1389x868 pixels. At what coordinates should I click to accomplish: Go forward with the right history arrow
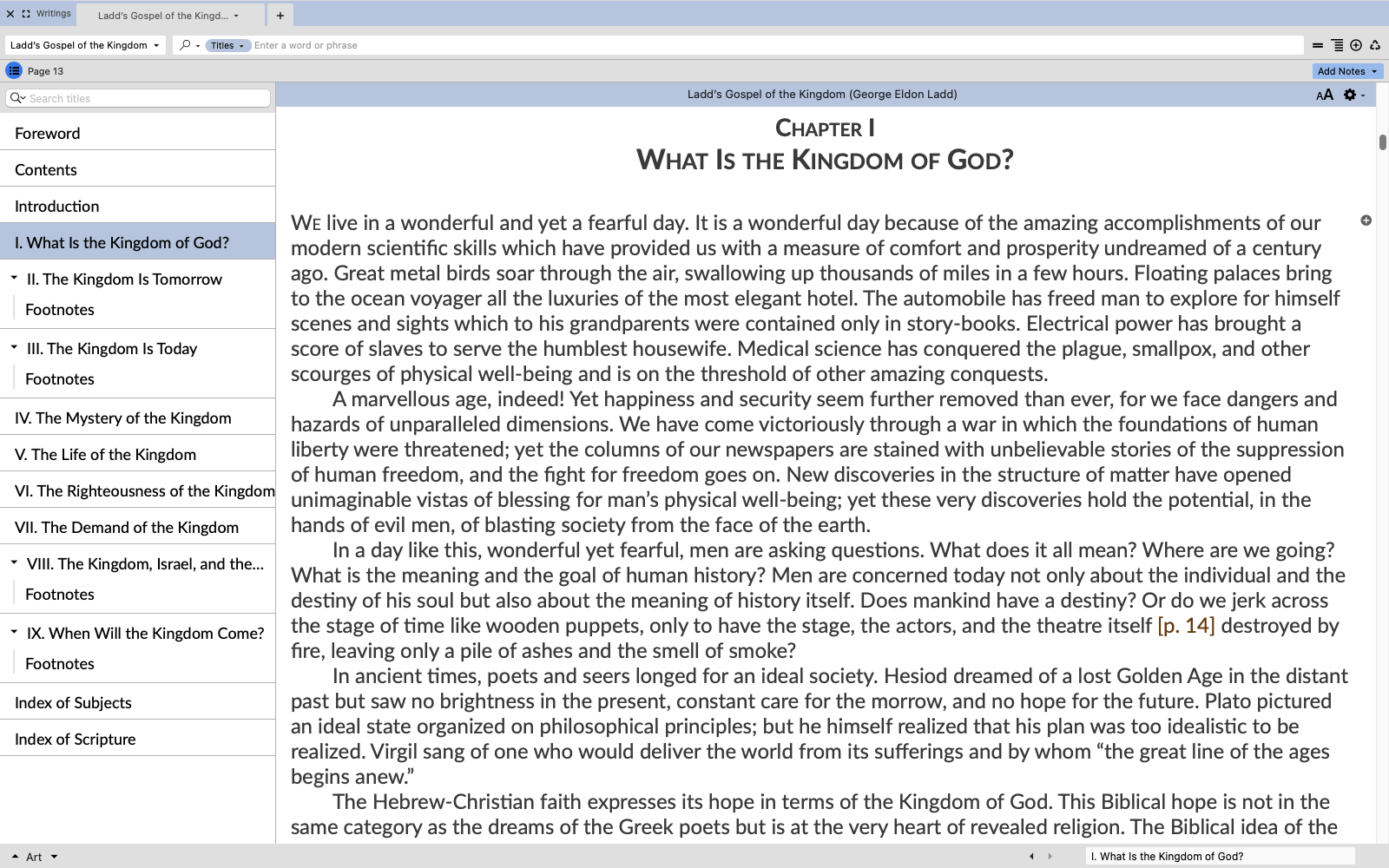[1050, 857]
